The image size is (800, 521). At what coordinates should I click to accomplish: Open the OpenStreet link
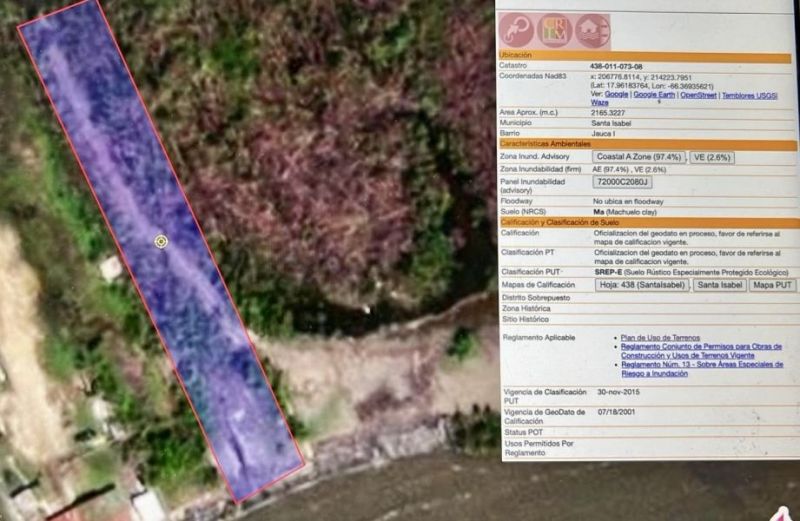[x=699, y=95]
